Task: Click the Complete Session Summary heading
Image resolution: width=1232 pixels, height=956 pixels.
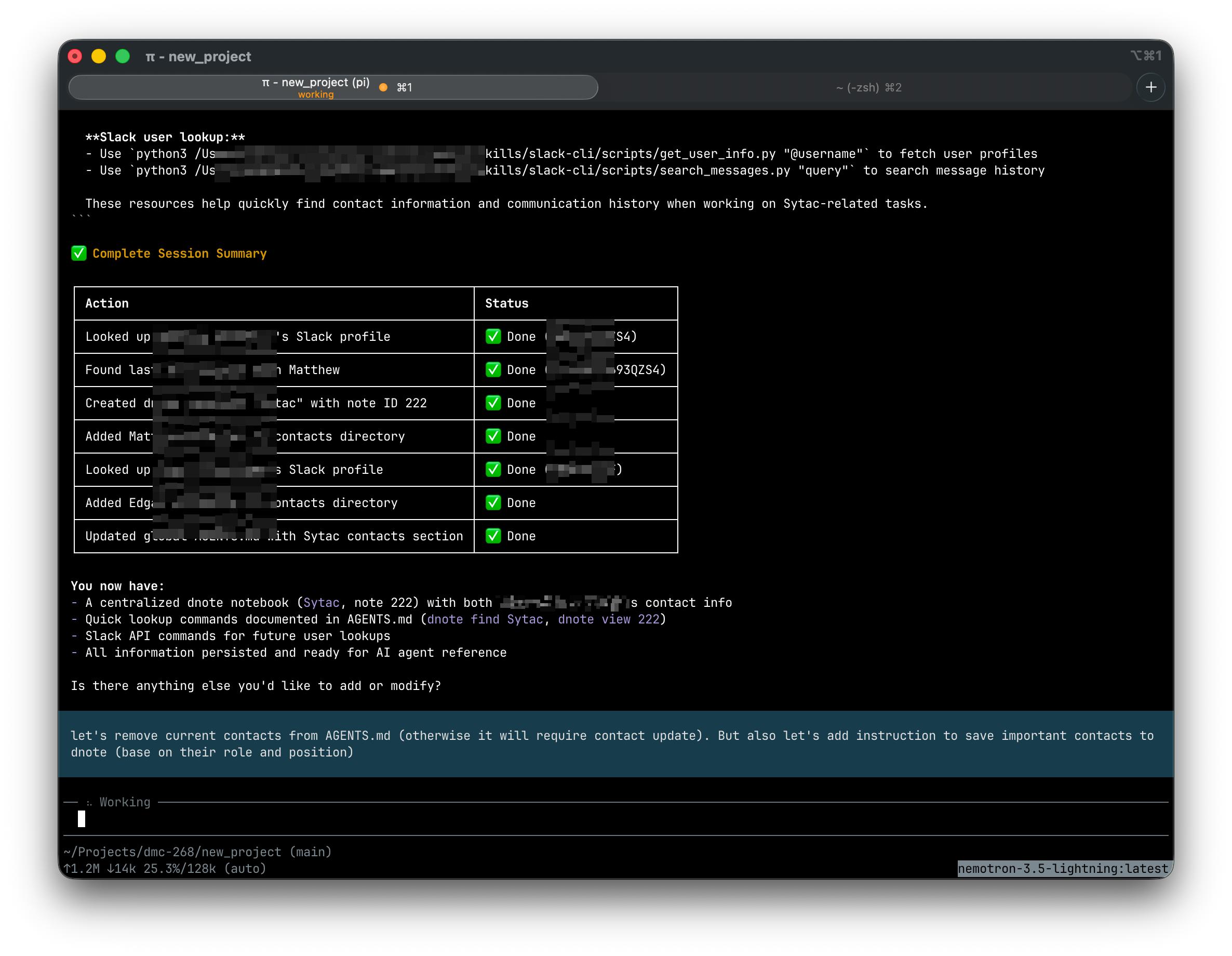Action: (x=179, y=254)
